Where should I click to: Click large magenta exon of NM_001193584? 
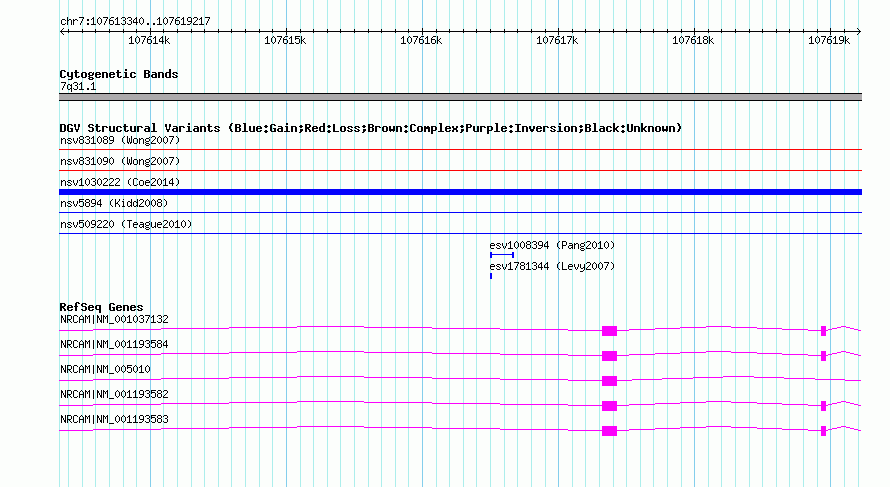[x=609, y=356]
